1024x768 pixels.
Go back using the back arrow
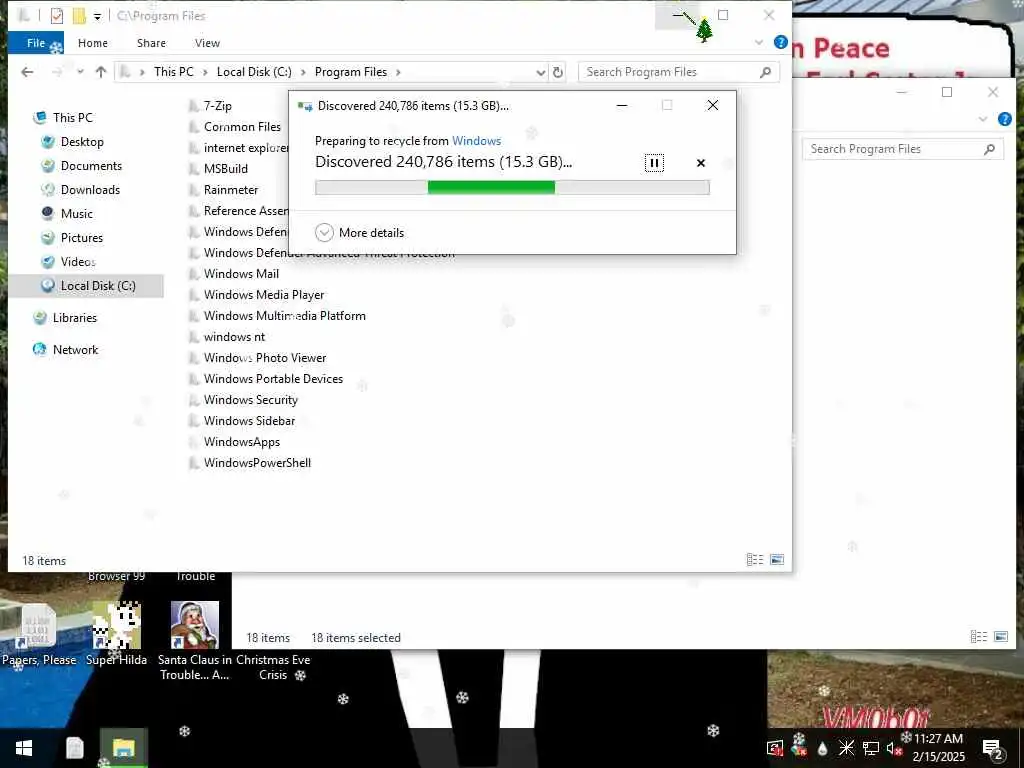coord(27,72)
